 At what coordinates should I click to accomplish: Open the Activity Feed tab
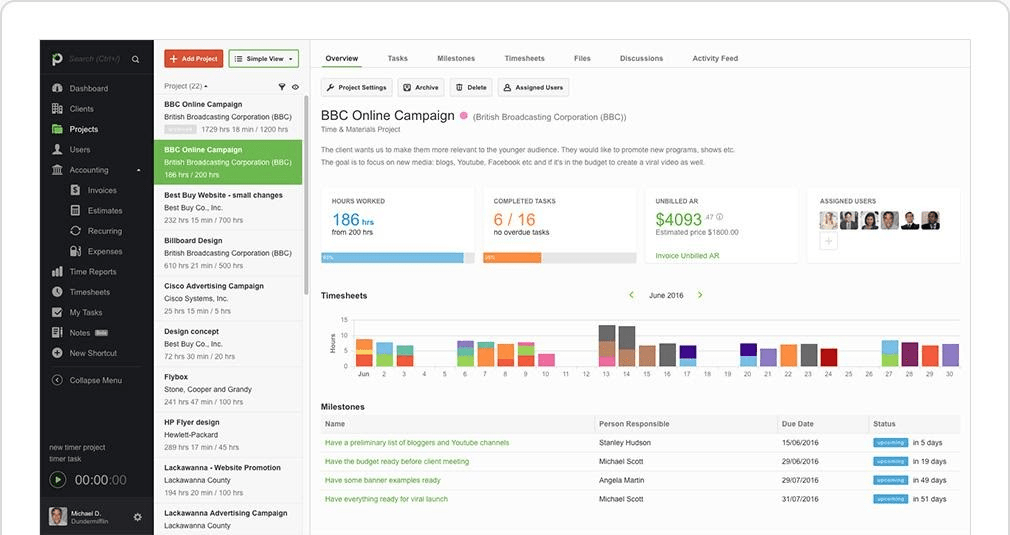tap(715, 58)
